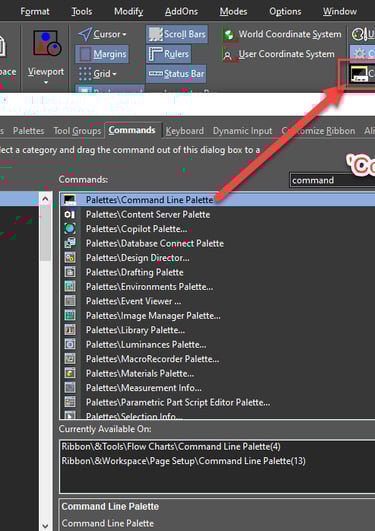Click the Command Line Palette icon in list
The height and width of the screenshot is (531, 375).
click(x=70, y=200)
